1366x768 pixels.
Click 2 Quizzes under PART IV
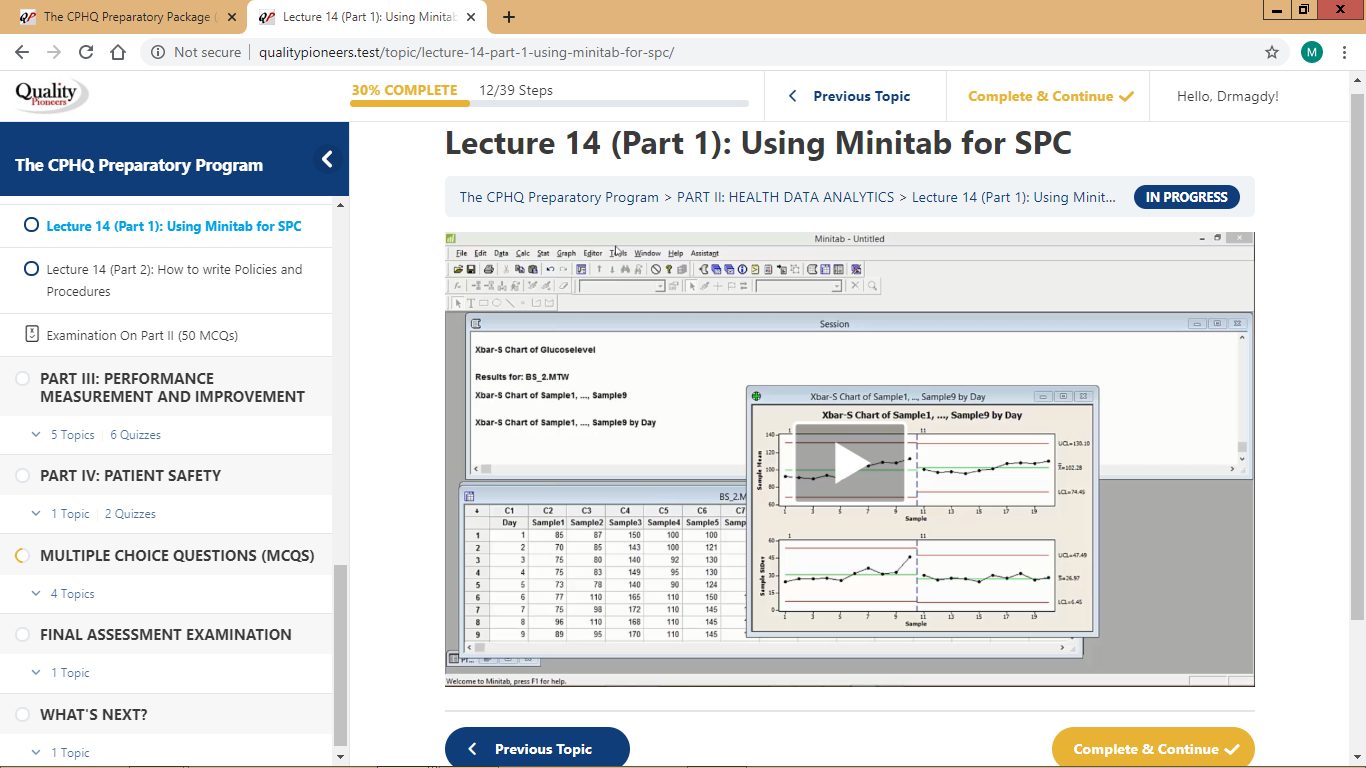[x=130, y=514]
